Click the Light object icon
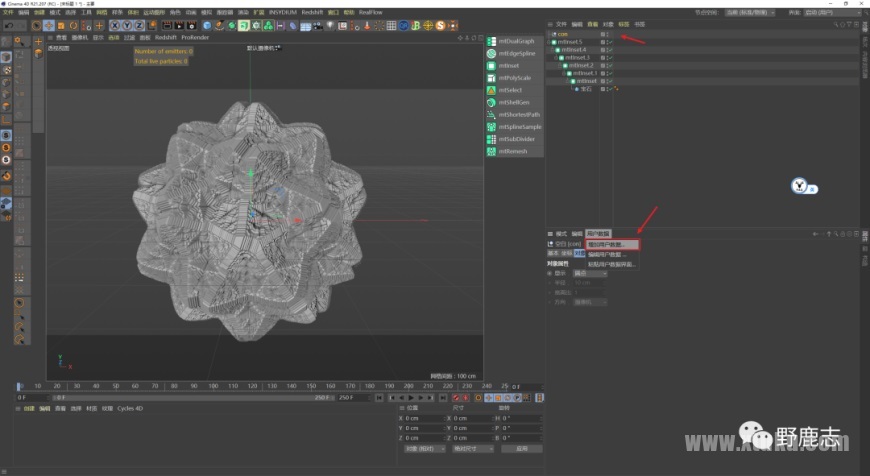 click(x=330, y=26)
